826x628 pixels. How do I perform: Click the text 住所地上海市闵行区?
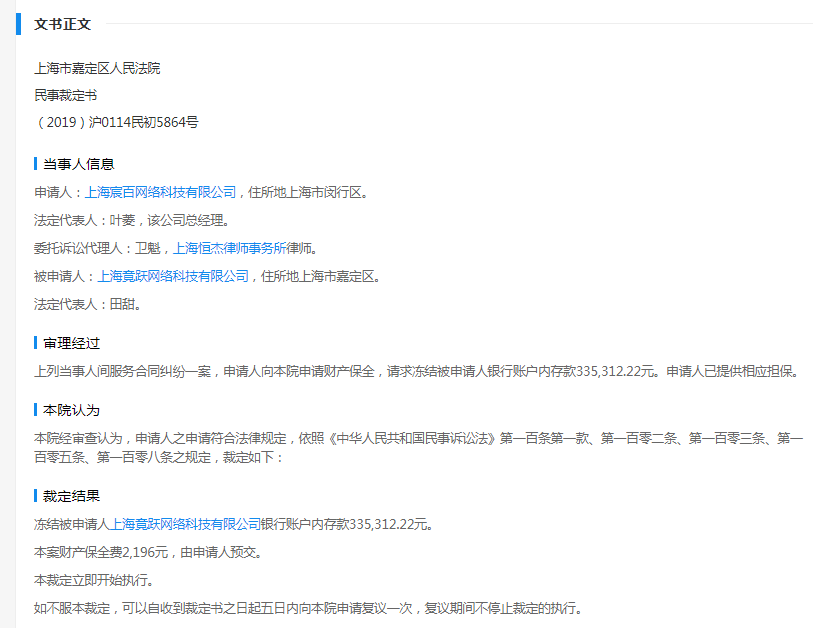point(305,192)
